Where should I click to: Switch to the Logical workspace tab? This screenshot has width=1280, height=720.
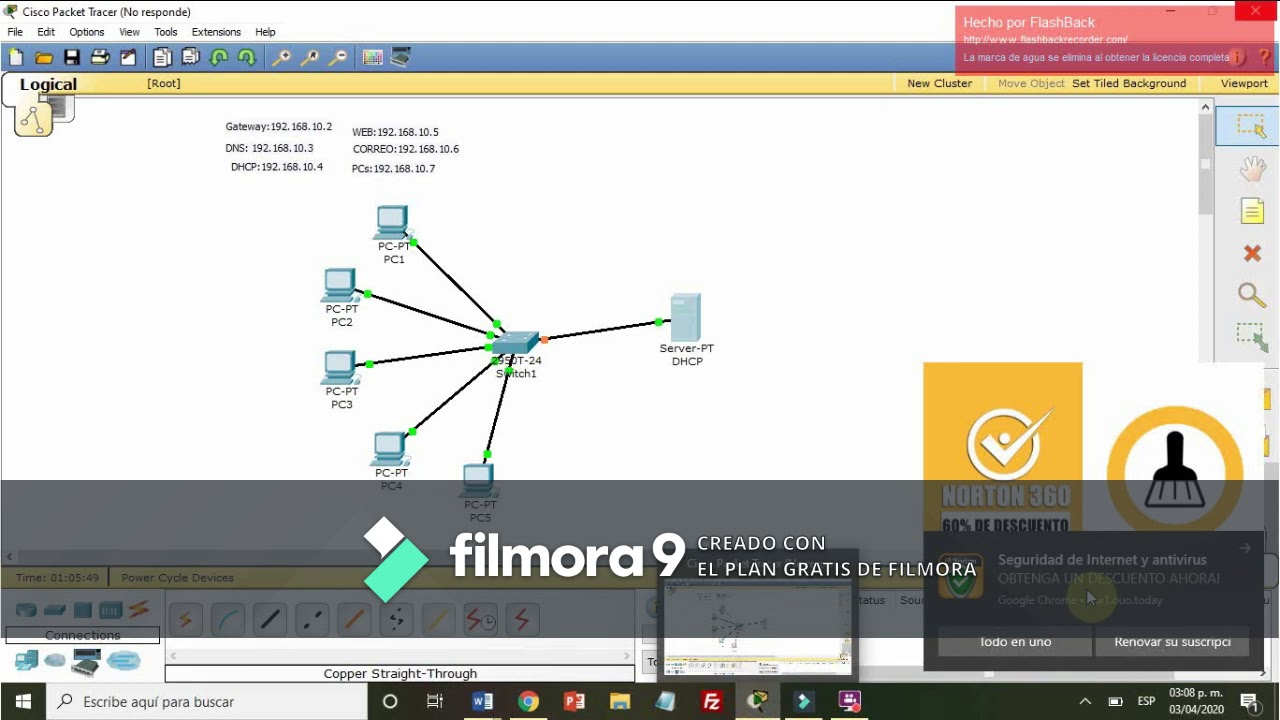click(48, 85)
